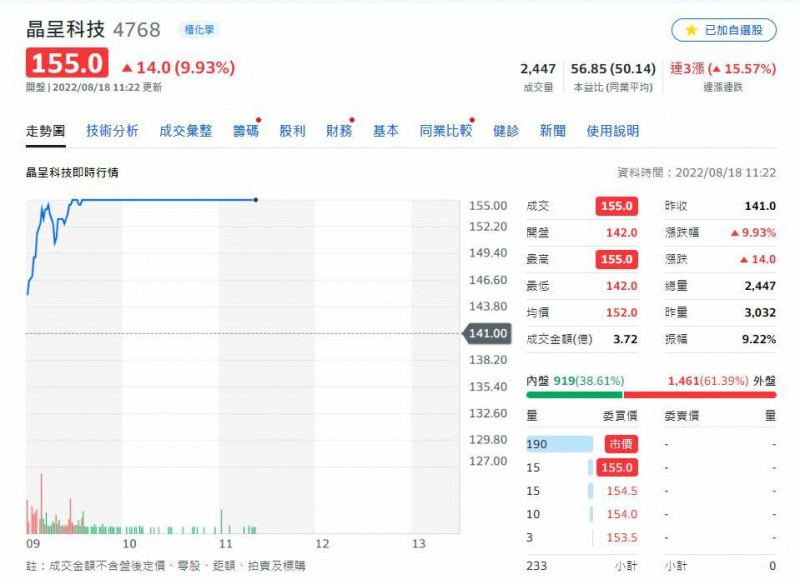Click the star icon for 已加自選股
Viewport: 800px width, 584px height.
tap(691, 30)
